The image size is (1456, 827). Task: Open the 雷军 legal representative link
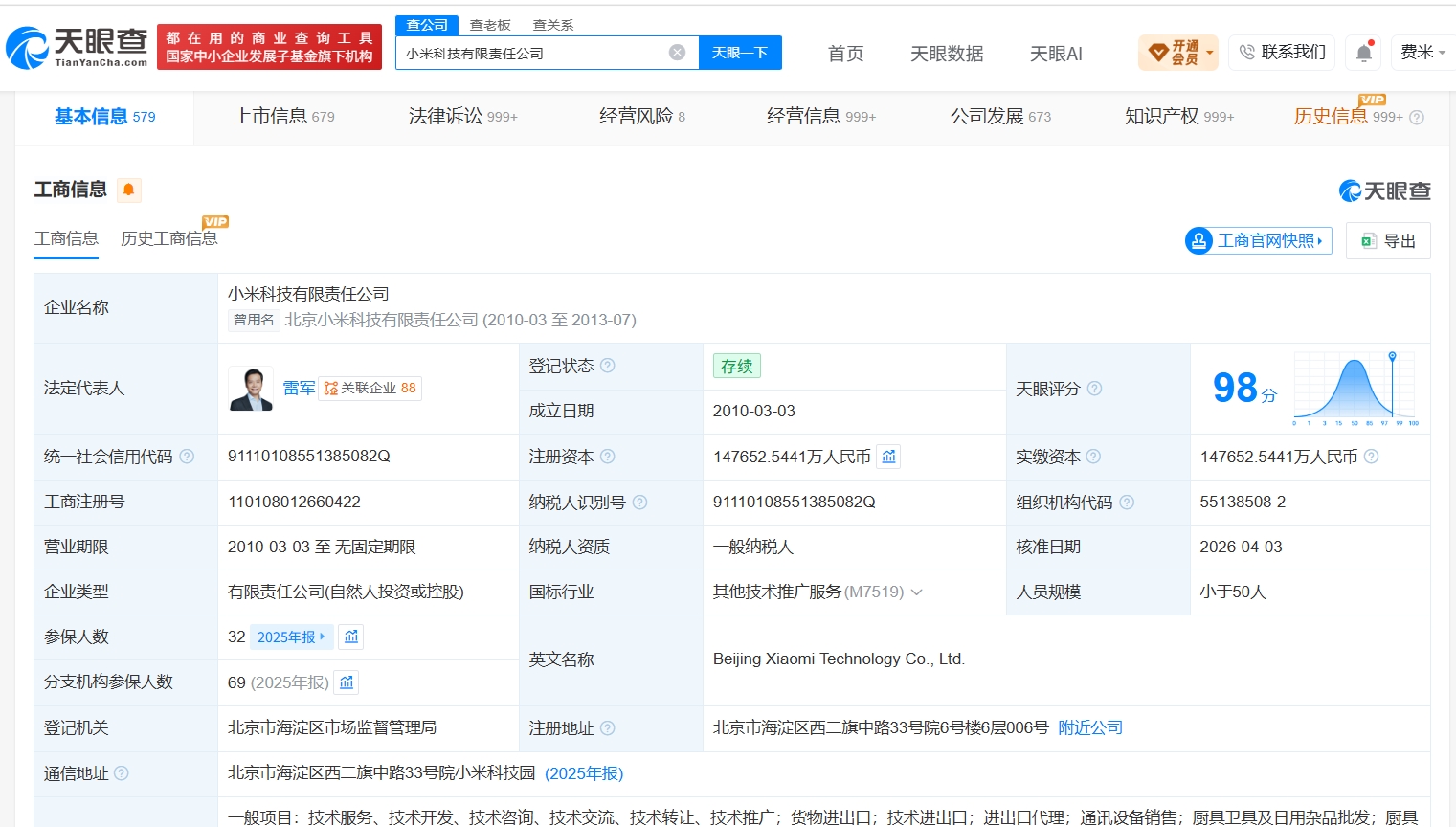coord(299,389)
